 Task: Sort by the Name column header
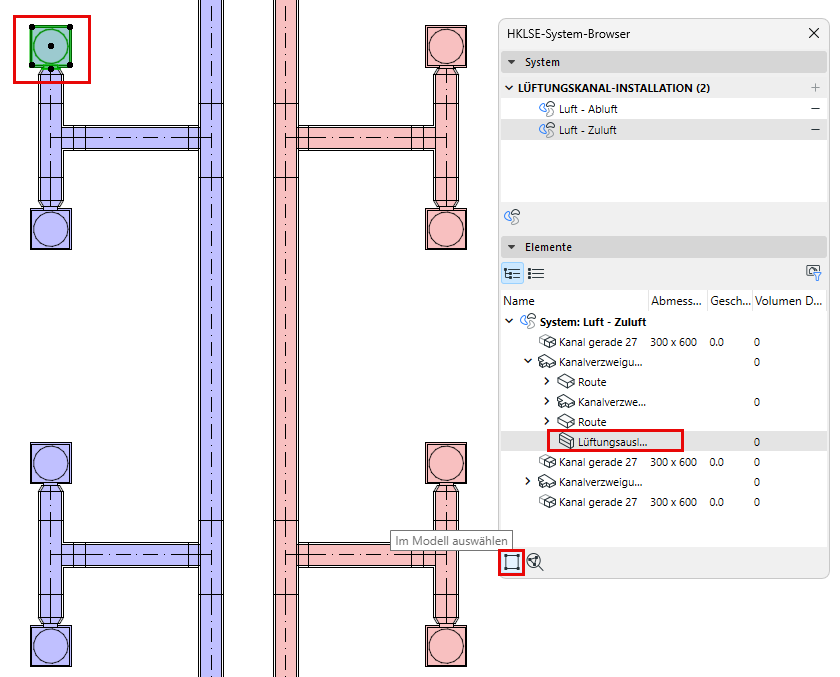pyautogui.click(x=574, y=301)
